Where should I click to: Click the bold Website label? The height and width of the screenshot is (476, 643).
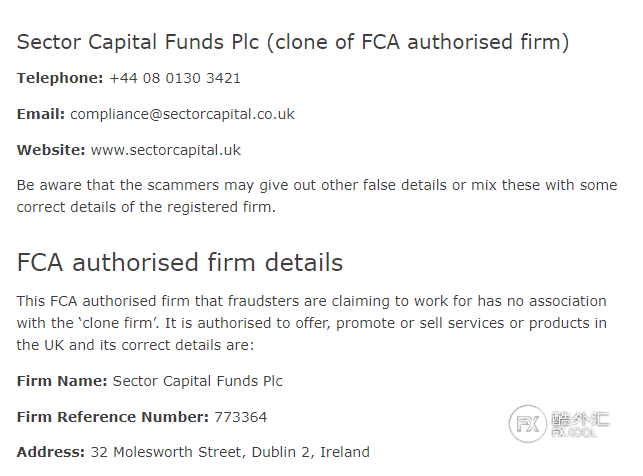click(x=51, y=150)
